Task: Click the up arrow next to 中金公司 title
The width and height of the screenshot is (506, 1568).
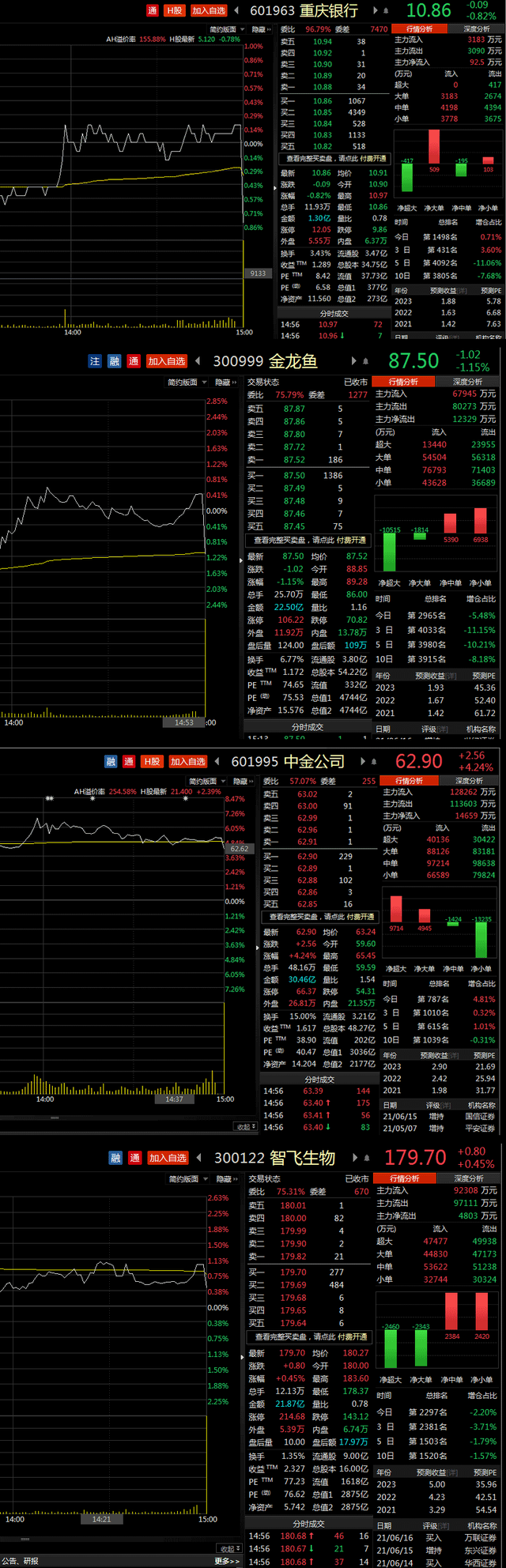Action: click(374, 761)
